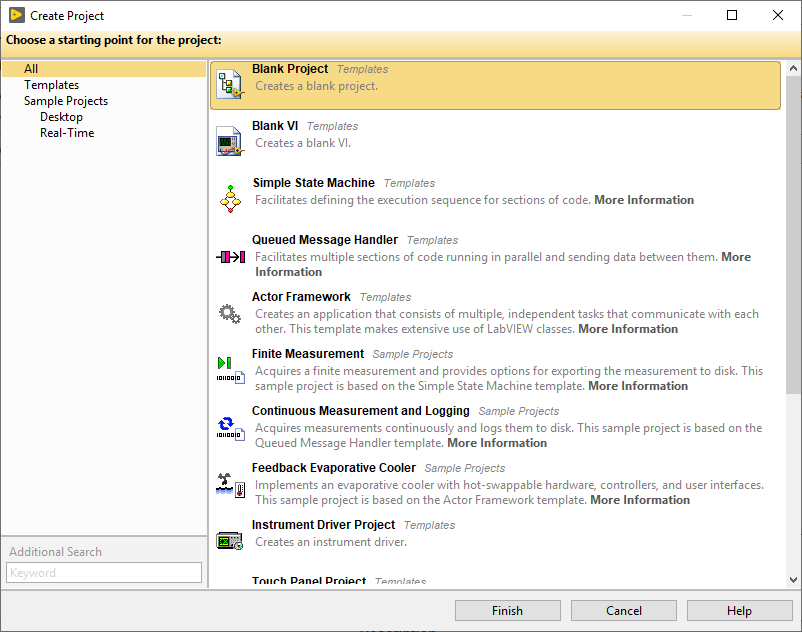Click the scroll down arrow in project list
The image size is (802, 632).
793,580
